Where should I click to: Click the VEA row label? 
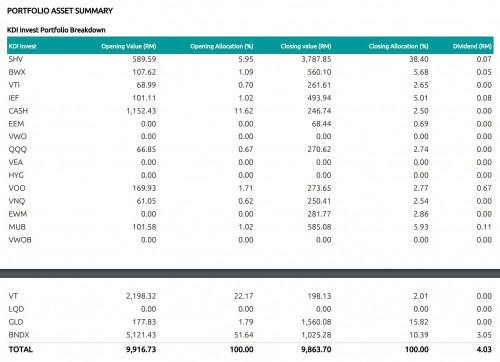pos(16,162)
